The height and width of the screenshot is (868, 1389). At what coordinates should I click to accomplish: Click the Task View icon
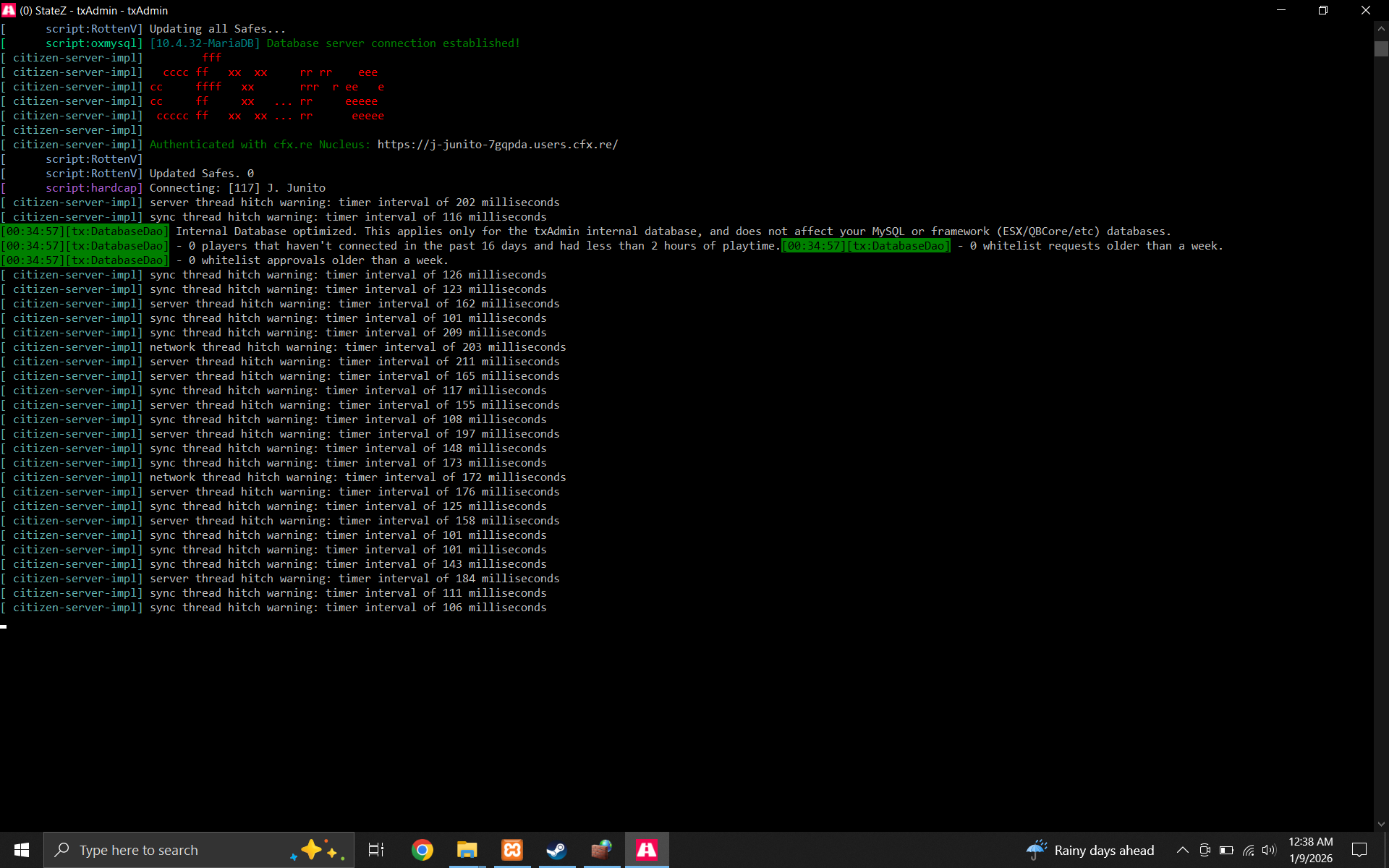click(376, 850)
